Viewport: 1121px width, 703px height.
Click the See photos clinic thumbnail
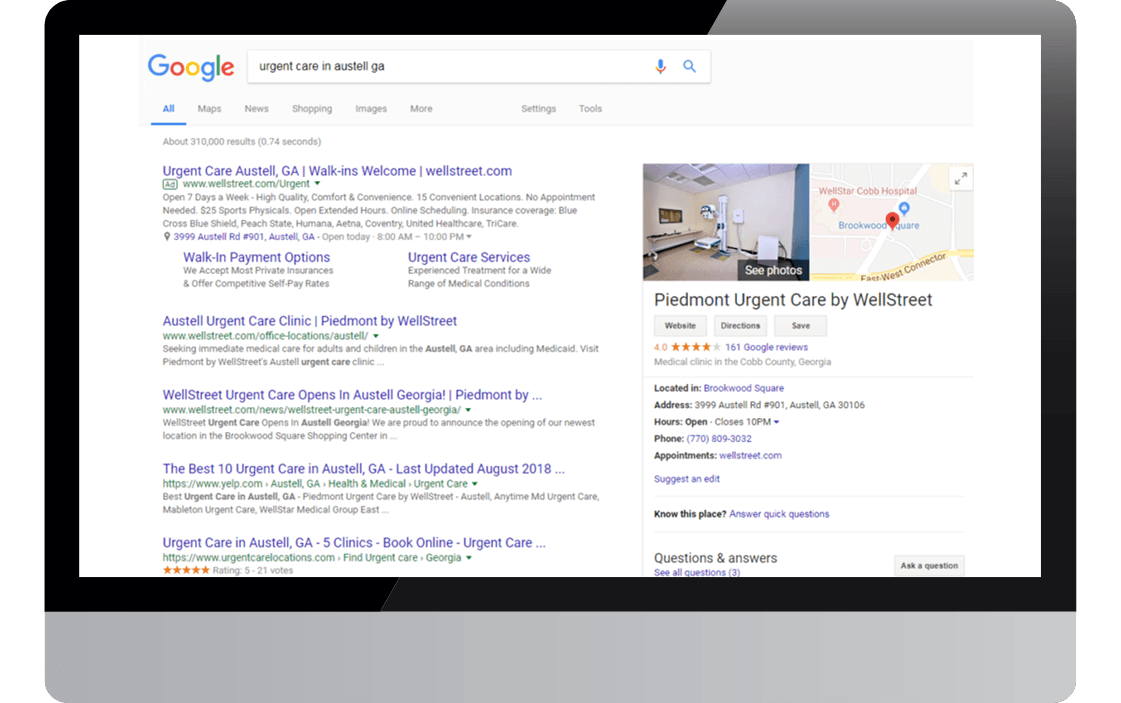726,222
